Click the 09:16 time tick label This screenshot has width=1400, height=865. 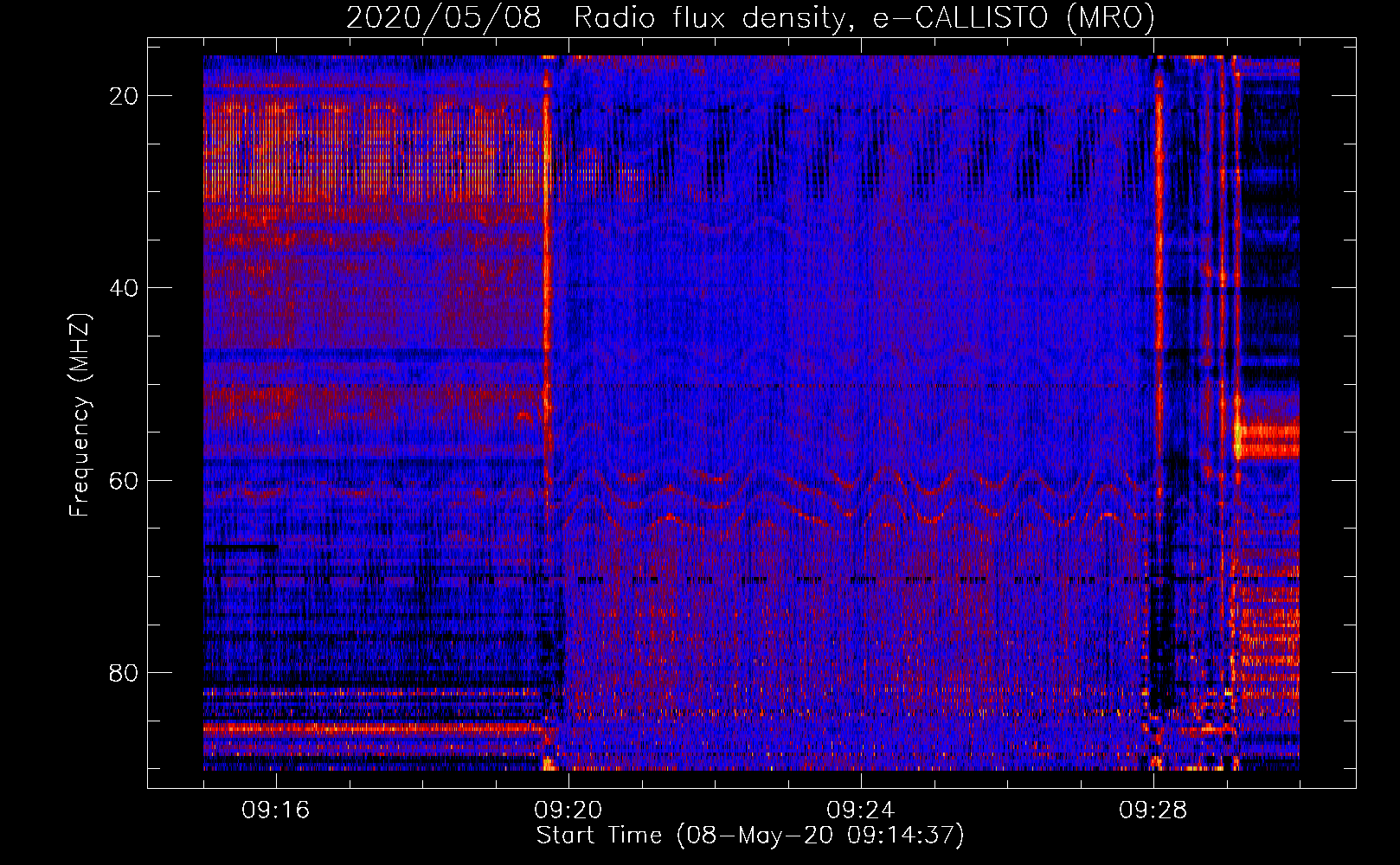point(276,811)
